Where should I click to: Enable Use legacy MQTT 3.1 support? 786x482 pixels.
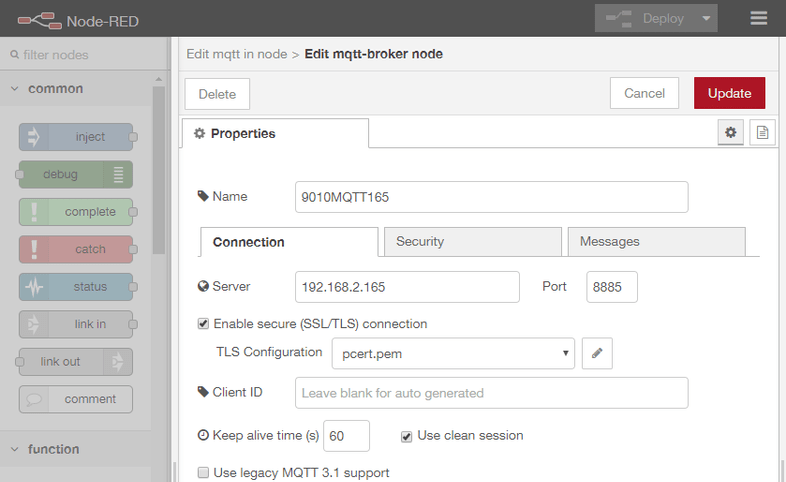point(204,472)
